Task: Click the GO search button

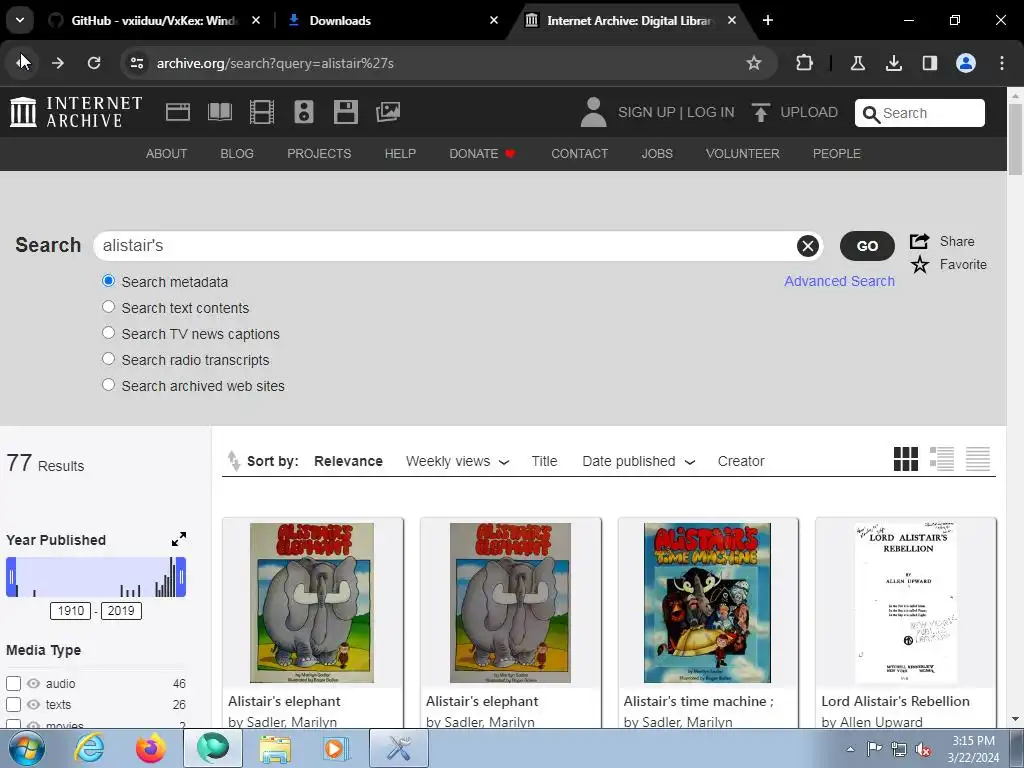Action: pyautogui.click(x=867, y=246)
